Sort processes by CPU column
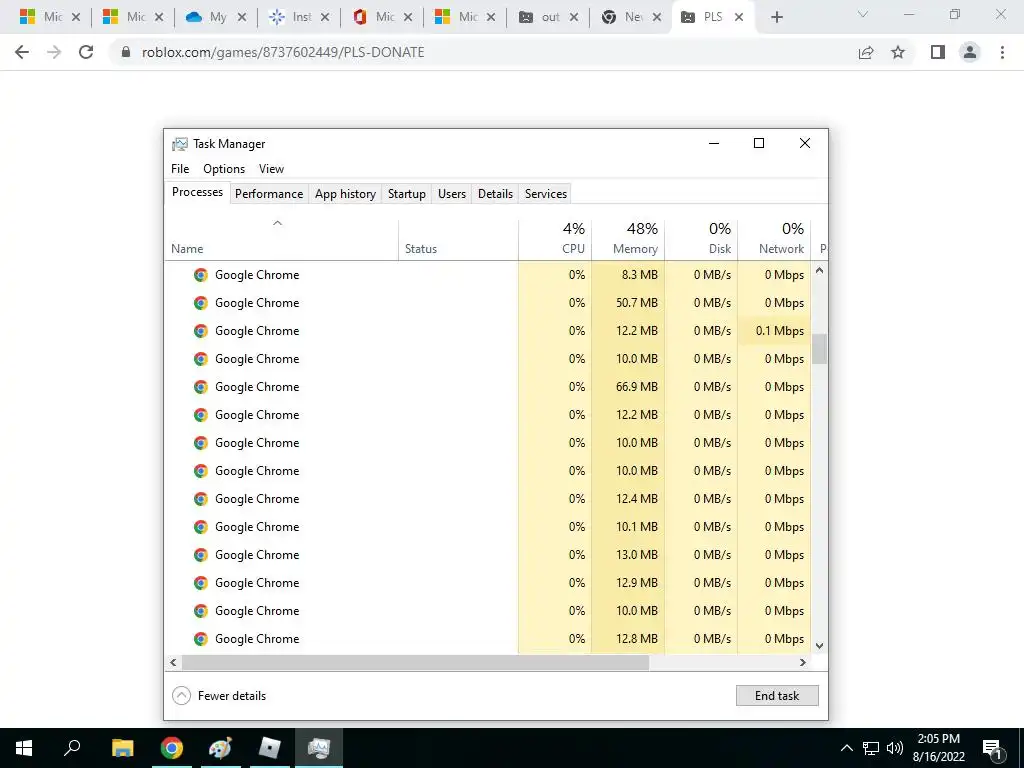1024x768 pixels. pyautogui.click(x=555, y=240)
